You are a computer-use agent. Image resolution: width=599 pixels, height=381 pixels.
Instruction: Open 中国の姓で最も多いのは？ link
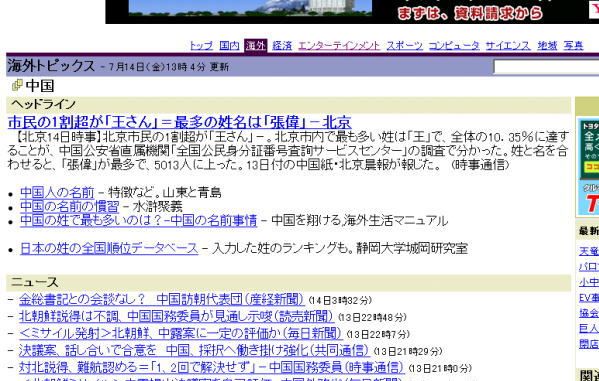coord(138,220)
